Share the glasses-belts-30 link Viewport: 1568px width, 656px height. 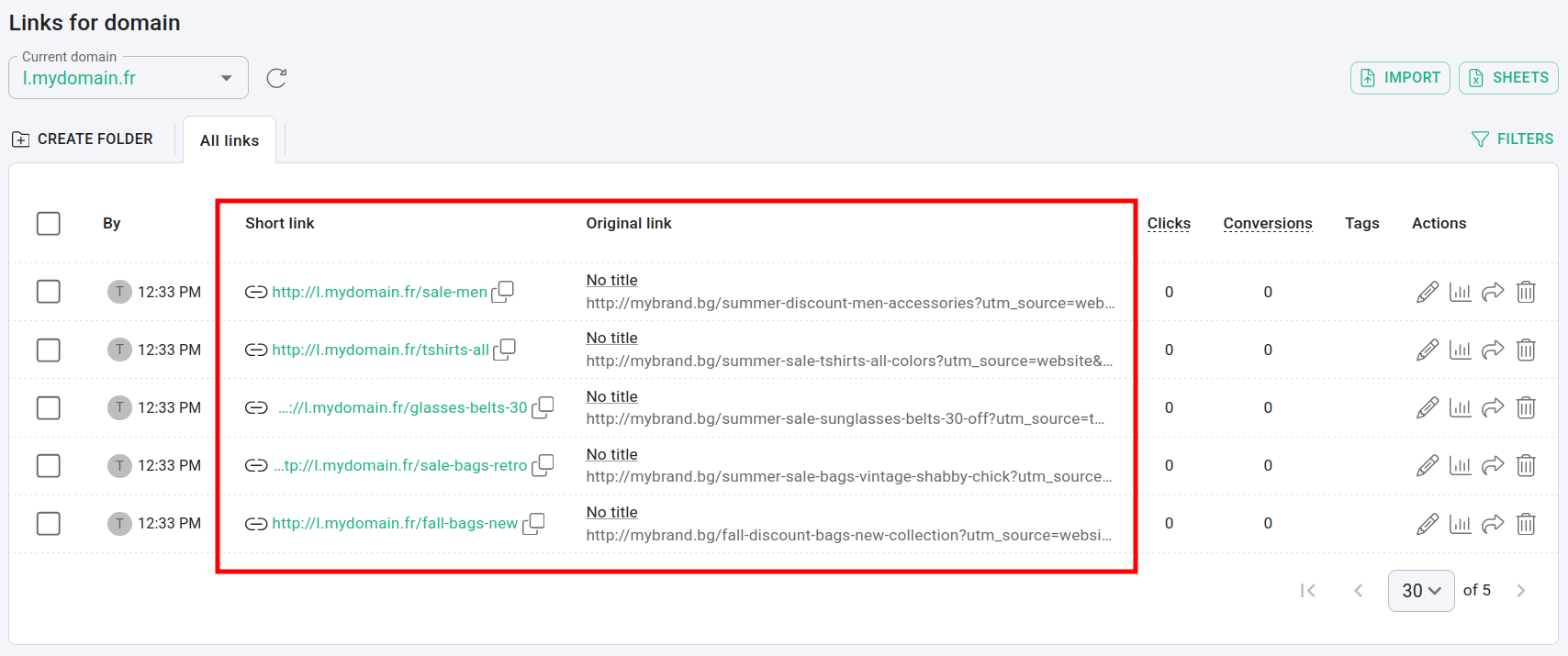point(1493,407)
